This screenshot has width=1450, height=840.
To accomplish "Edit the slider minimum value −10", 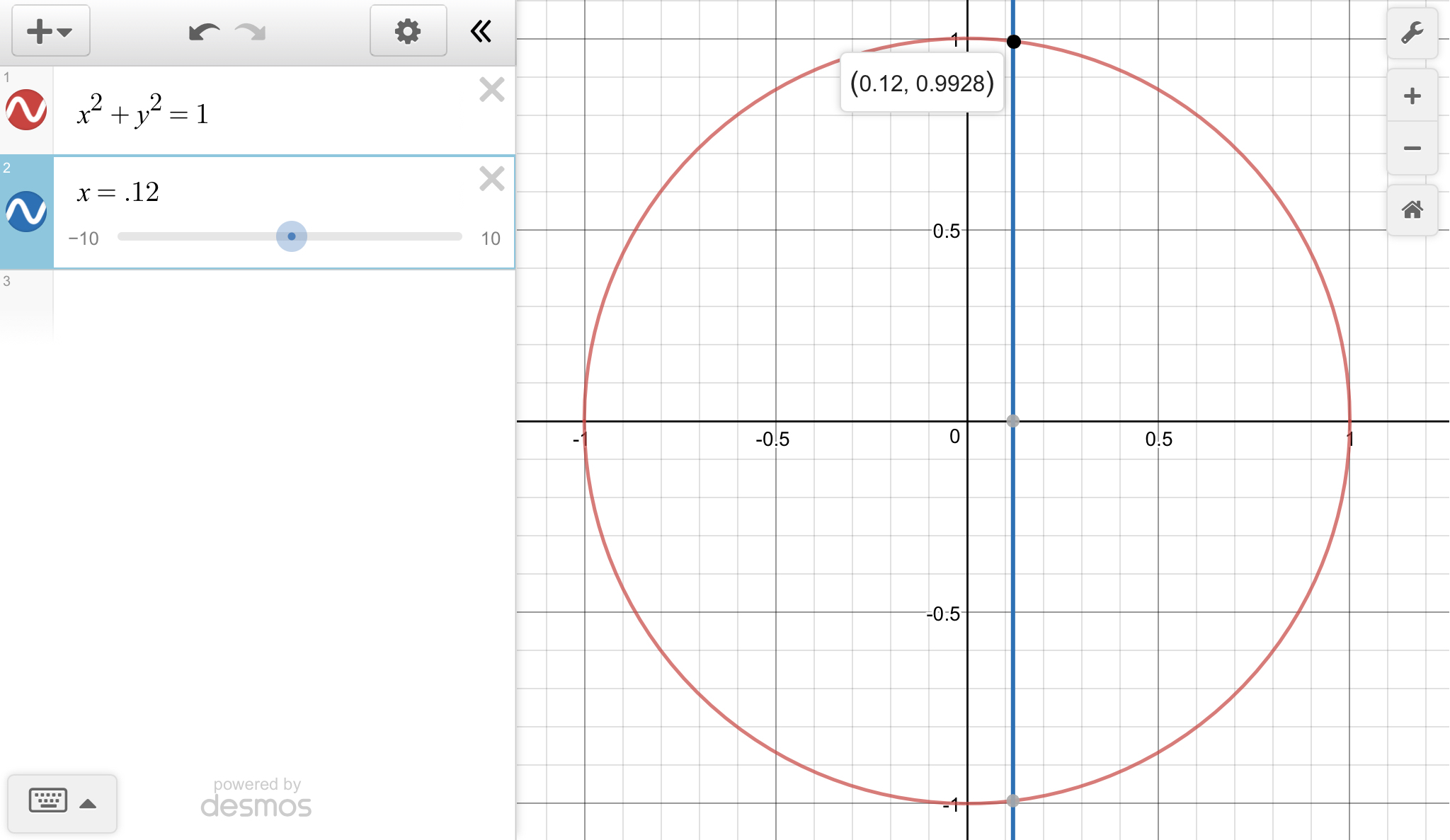I will tap(84, 238).
